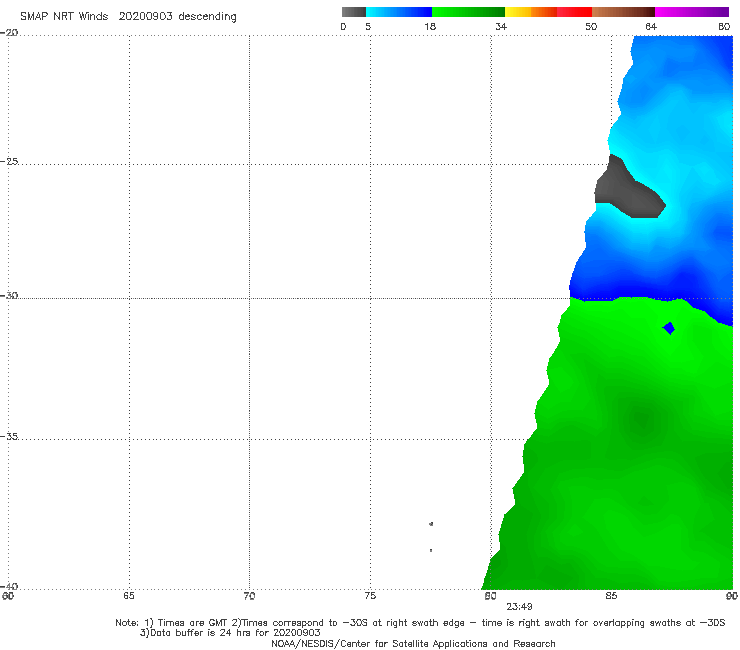Viewport: 740px width, 650px height.
Task: Click the longitude axis label '75'
Action: (370, 596)
